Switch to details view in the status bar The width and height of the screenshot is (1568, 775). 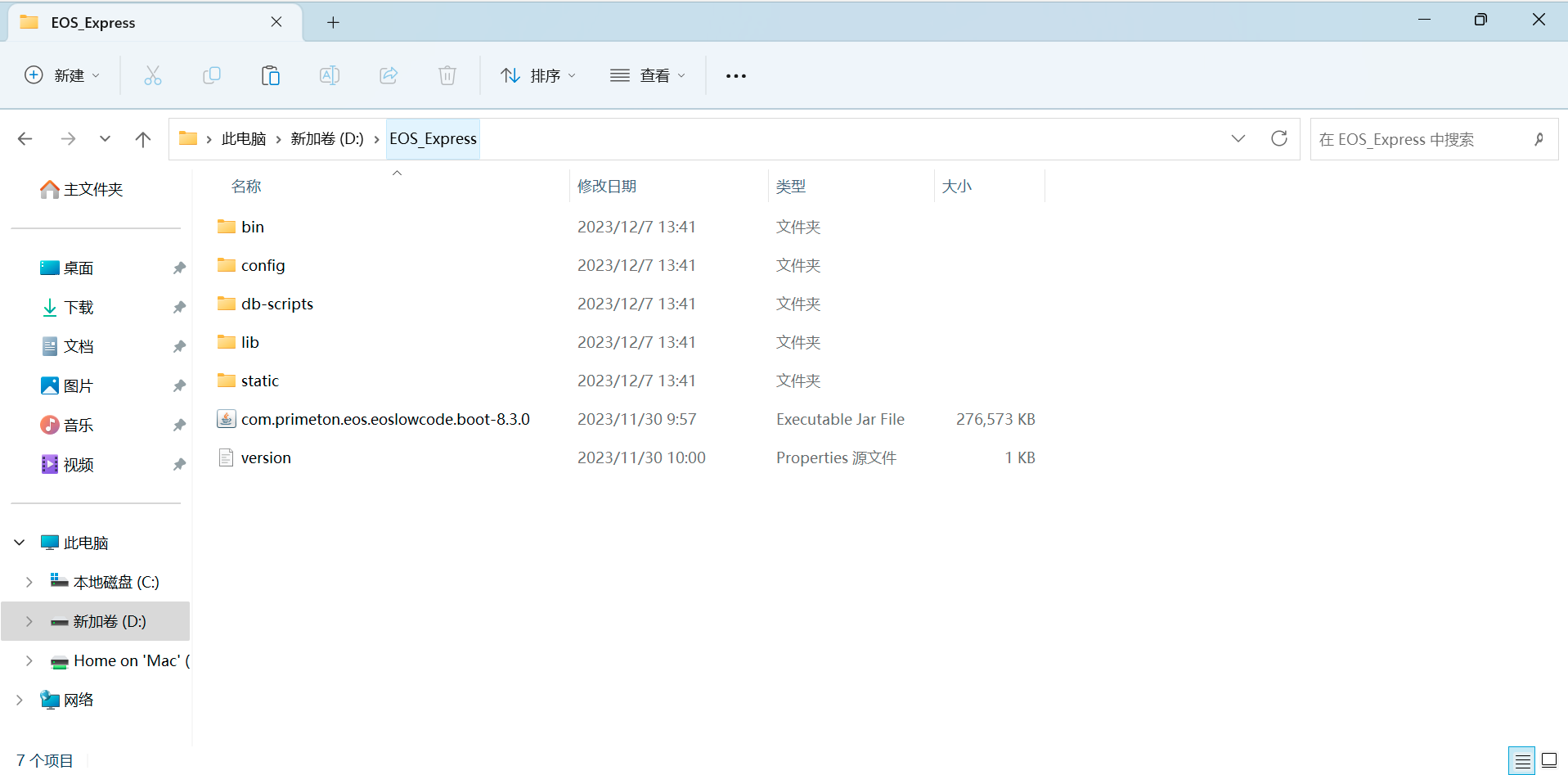pyautogui.click(x=1522, y=760)
